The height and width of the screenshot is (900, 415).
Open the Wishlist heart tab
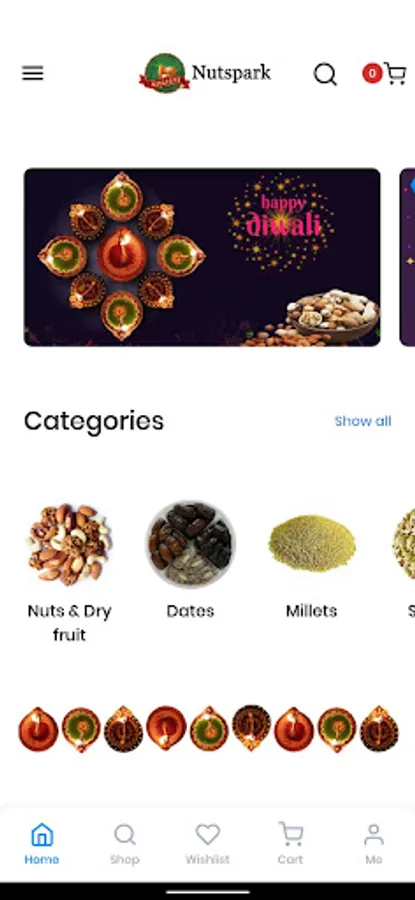[207, 844]
